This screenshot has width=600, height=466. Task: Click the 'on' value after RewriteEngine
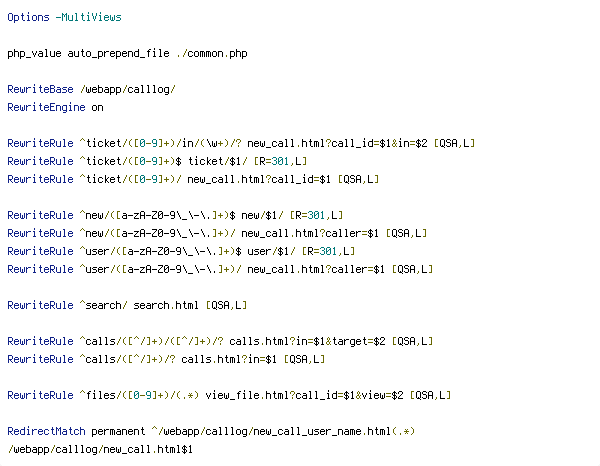[x=97, y=108]
